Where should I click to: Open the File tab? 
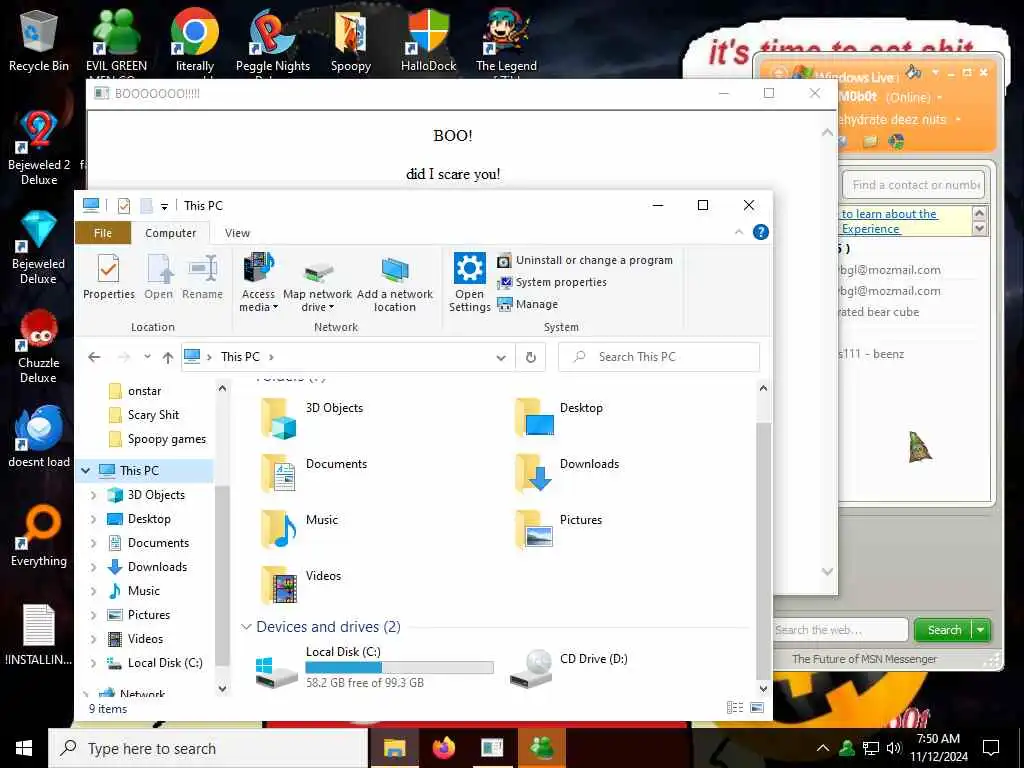103,233
